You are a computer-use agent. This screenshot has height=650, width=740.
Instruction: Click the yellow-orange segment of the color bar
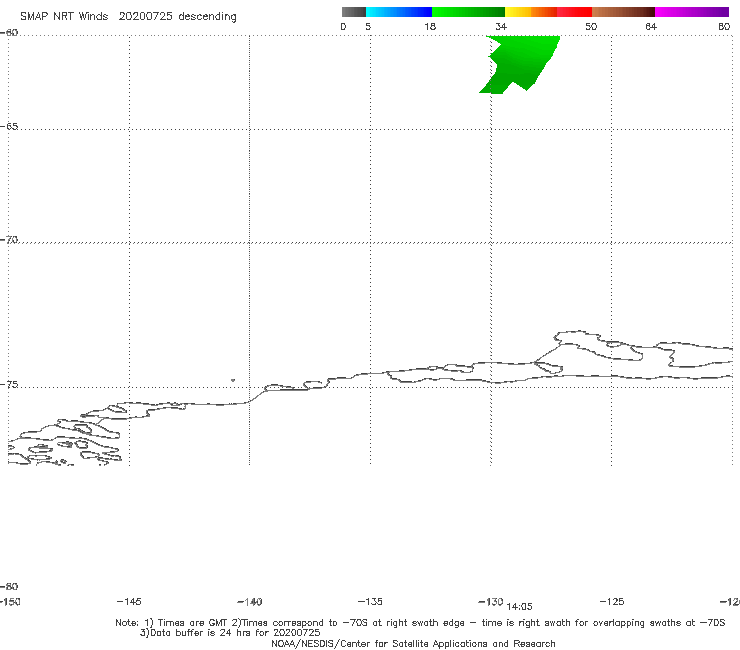[531, 12]
